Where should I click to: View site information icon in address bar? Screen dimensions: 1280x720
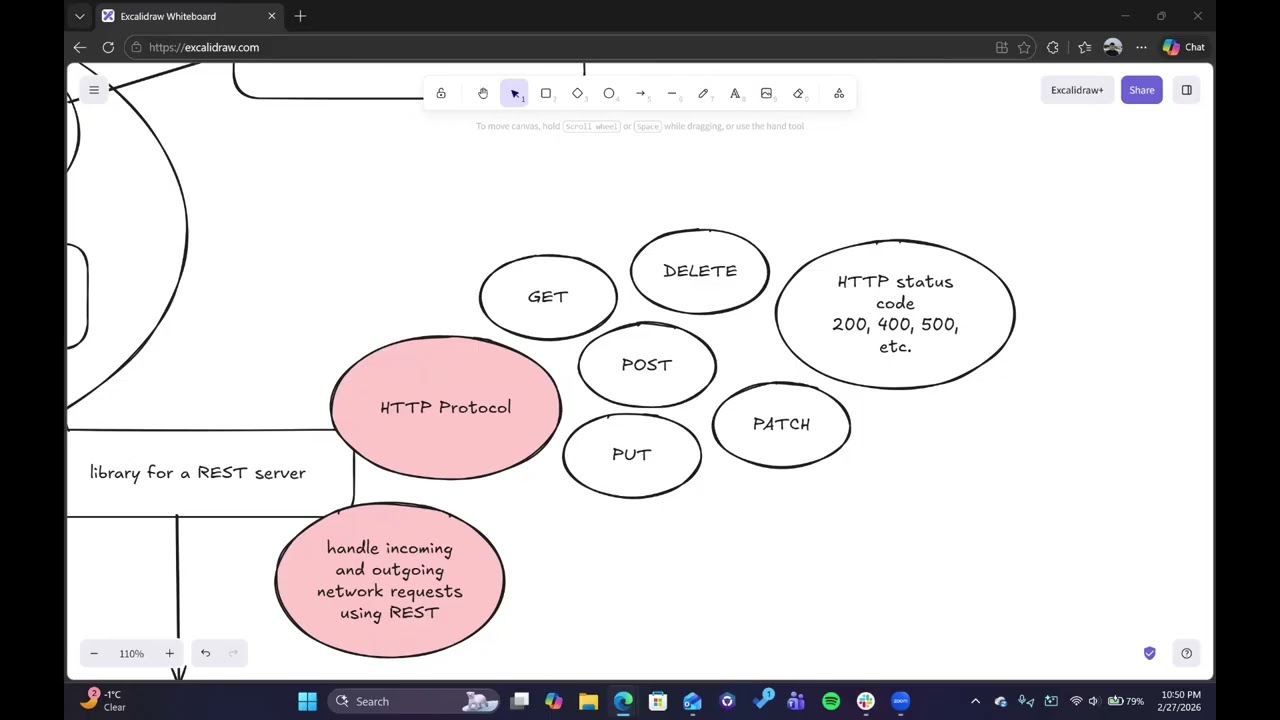point(137,47)
